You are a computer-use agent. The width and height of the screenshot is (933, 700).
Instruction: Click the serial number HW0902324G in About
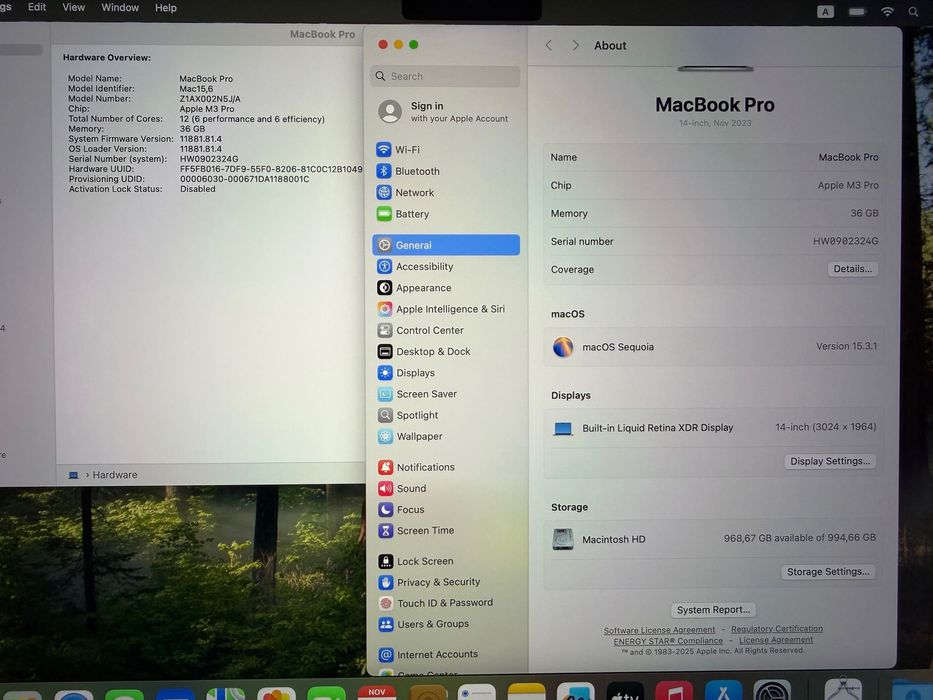[x=845, y=241]
